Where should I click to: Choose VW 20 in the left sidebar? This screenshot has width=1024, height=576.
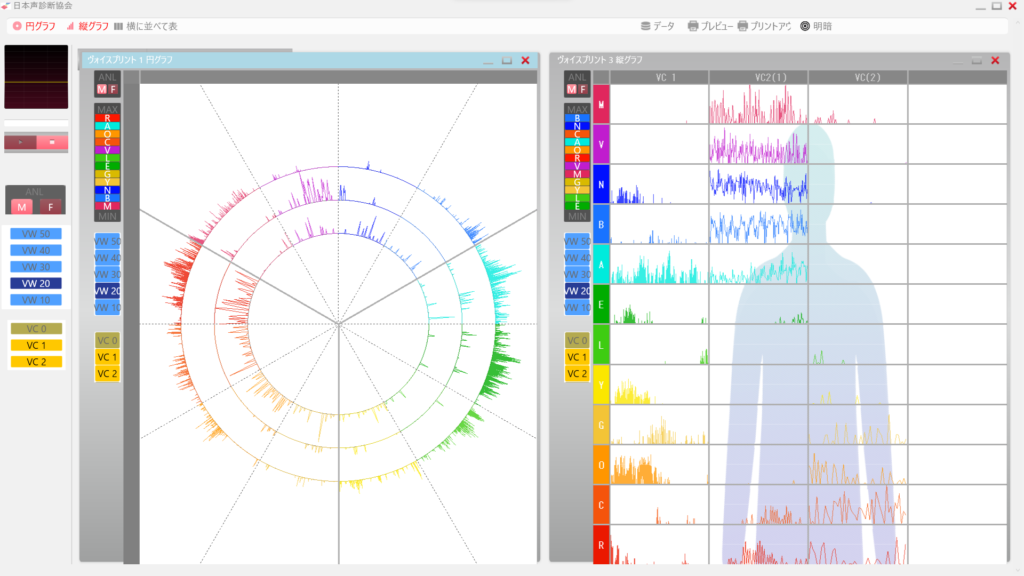tap(36, 283)
